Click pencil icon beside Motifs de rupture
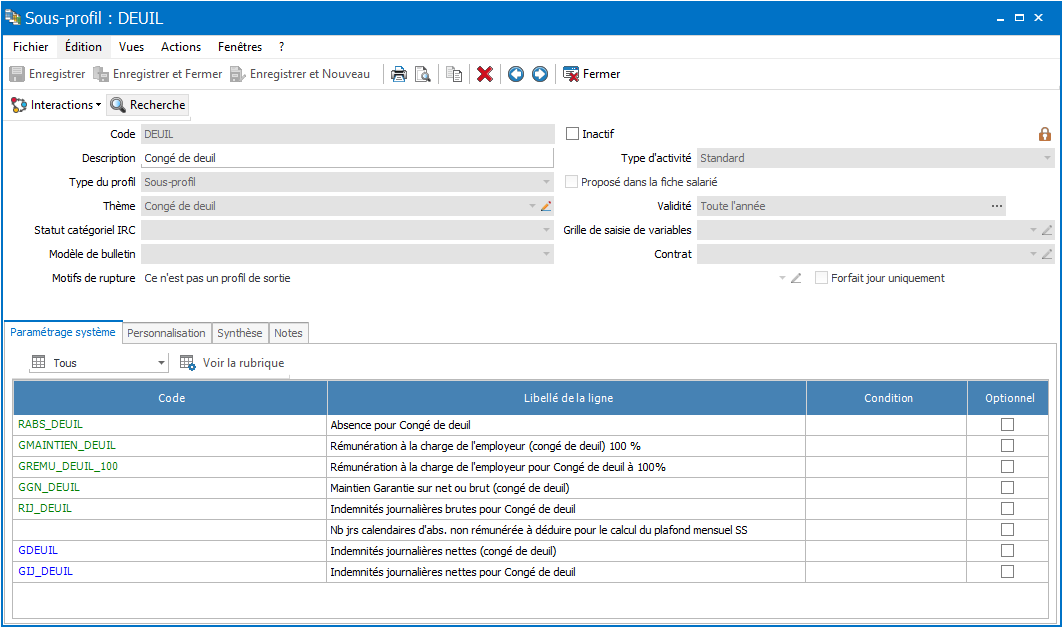Screen dimensions: 1063x628 click(x=797, y=278)
